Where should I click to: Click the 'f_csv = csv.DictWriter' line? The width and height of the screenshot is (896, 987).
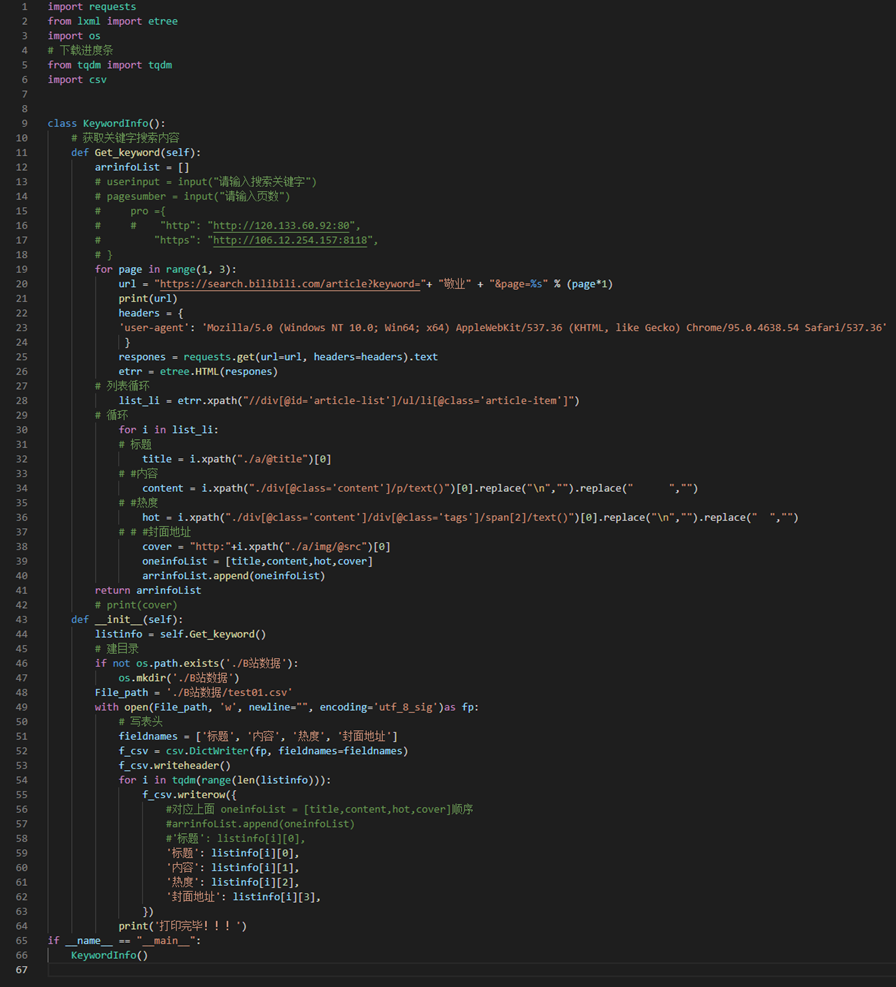click(x=263, y=751)
